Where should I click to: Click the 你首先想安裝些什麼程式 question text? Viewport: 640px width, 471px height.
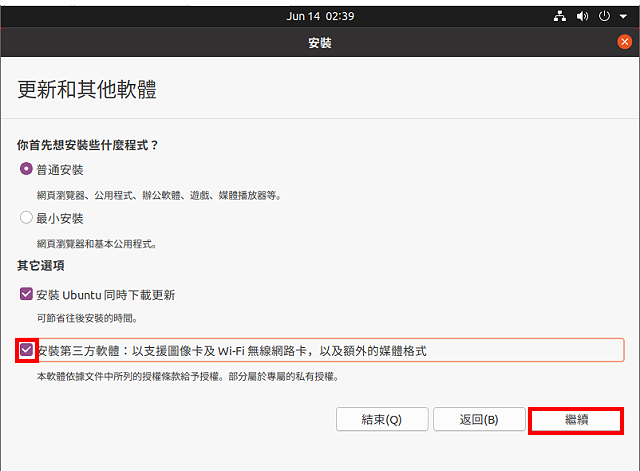click(88, 145)
